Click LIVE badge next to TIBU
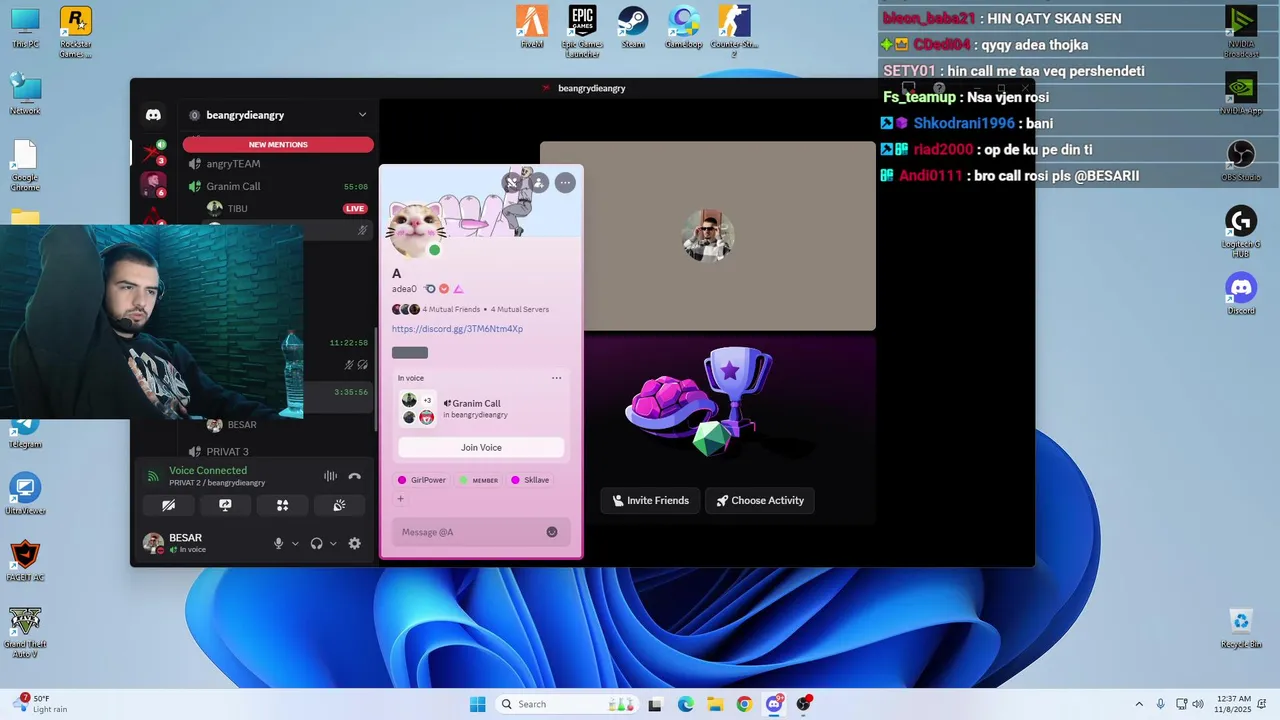 [355, 208]
